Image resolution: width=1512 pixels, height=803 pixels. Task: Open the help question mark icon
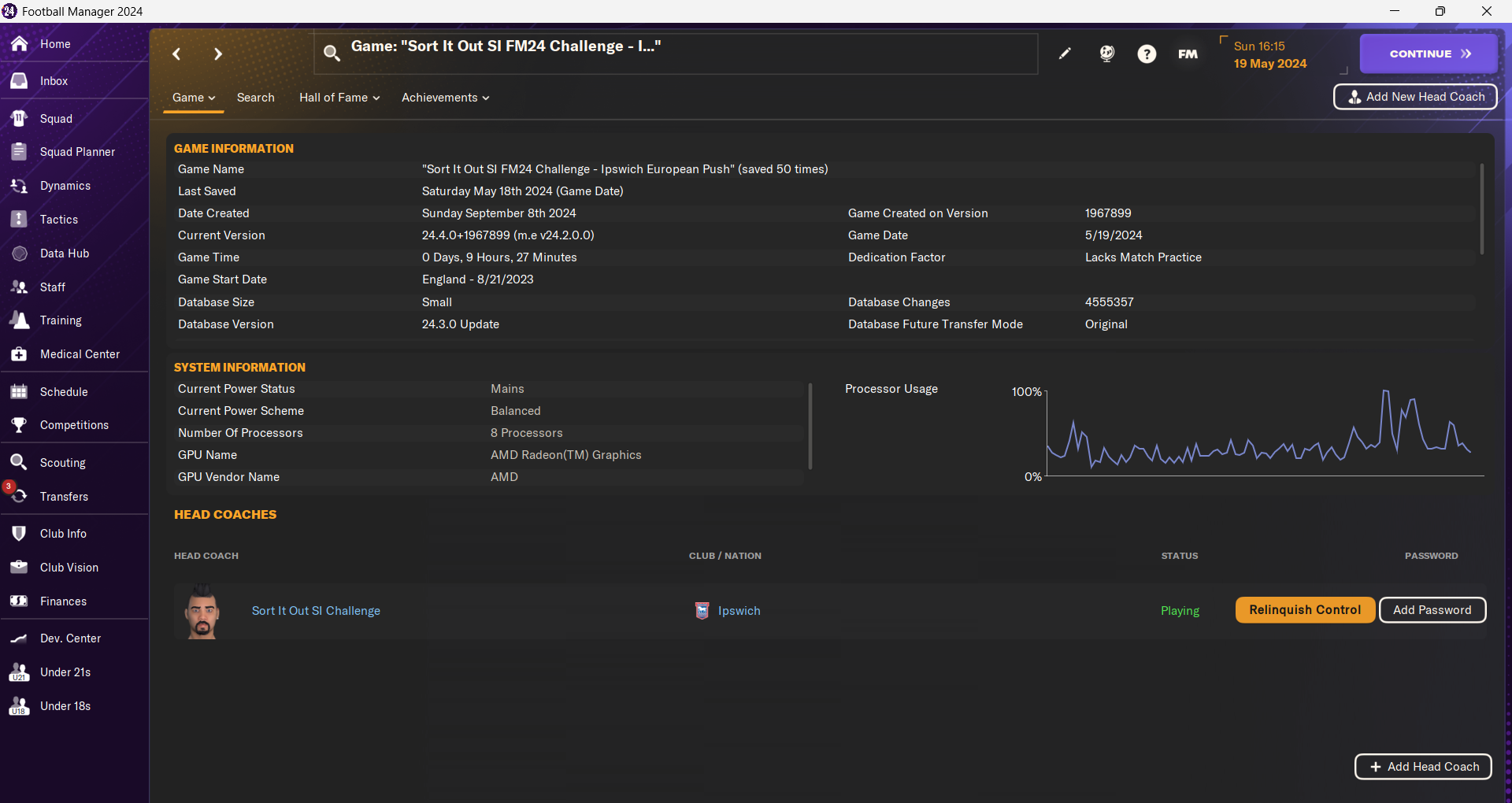coord(1147,54)
